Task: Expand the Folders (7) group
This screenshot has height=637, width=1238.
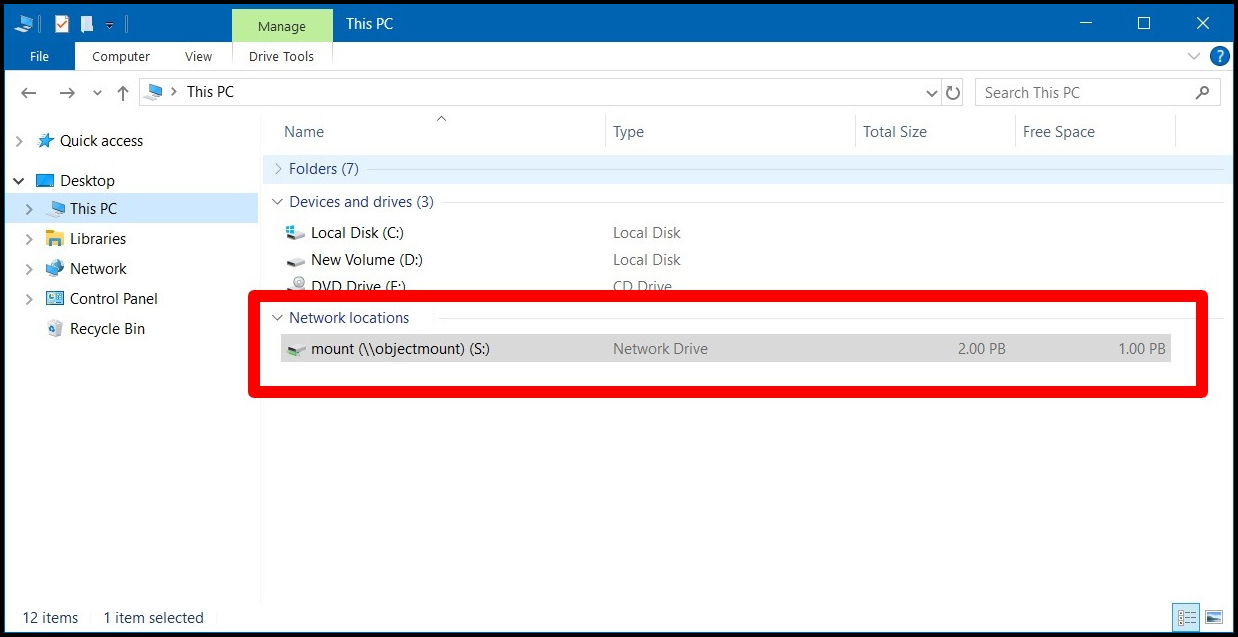Action: [278, 169]
